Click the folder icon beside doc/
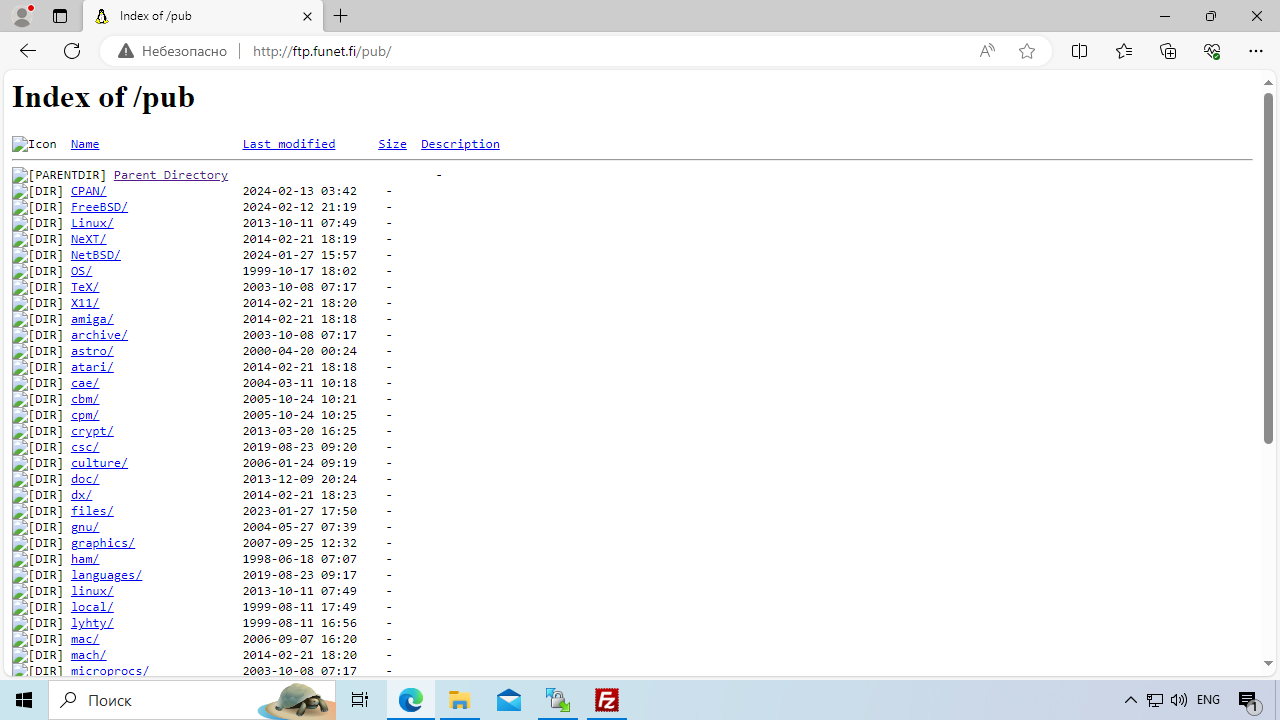 (38, 479)
